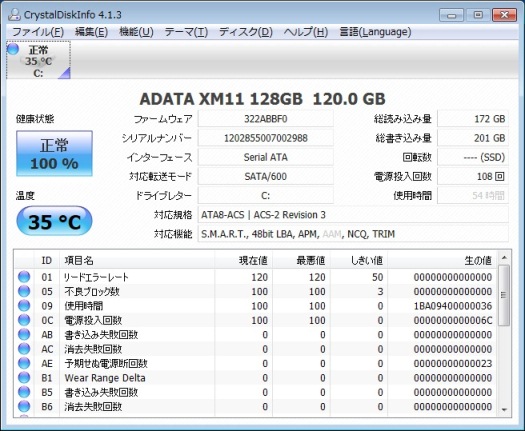The image size is (525, 431).
Task: Click the SMART list scrollbar thumb
Action: pos(504,295)
